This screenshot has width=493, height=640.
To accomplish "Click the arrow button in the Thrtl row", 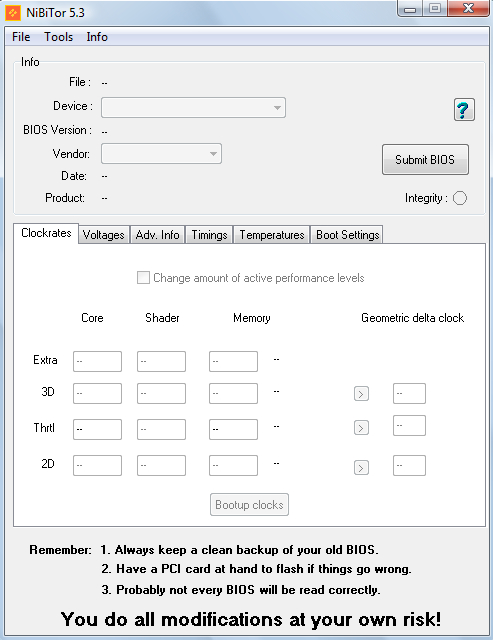I will click(361, 428).
